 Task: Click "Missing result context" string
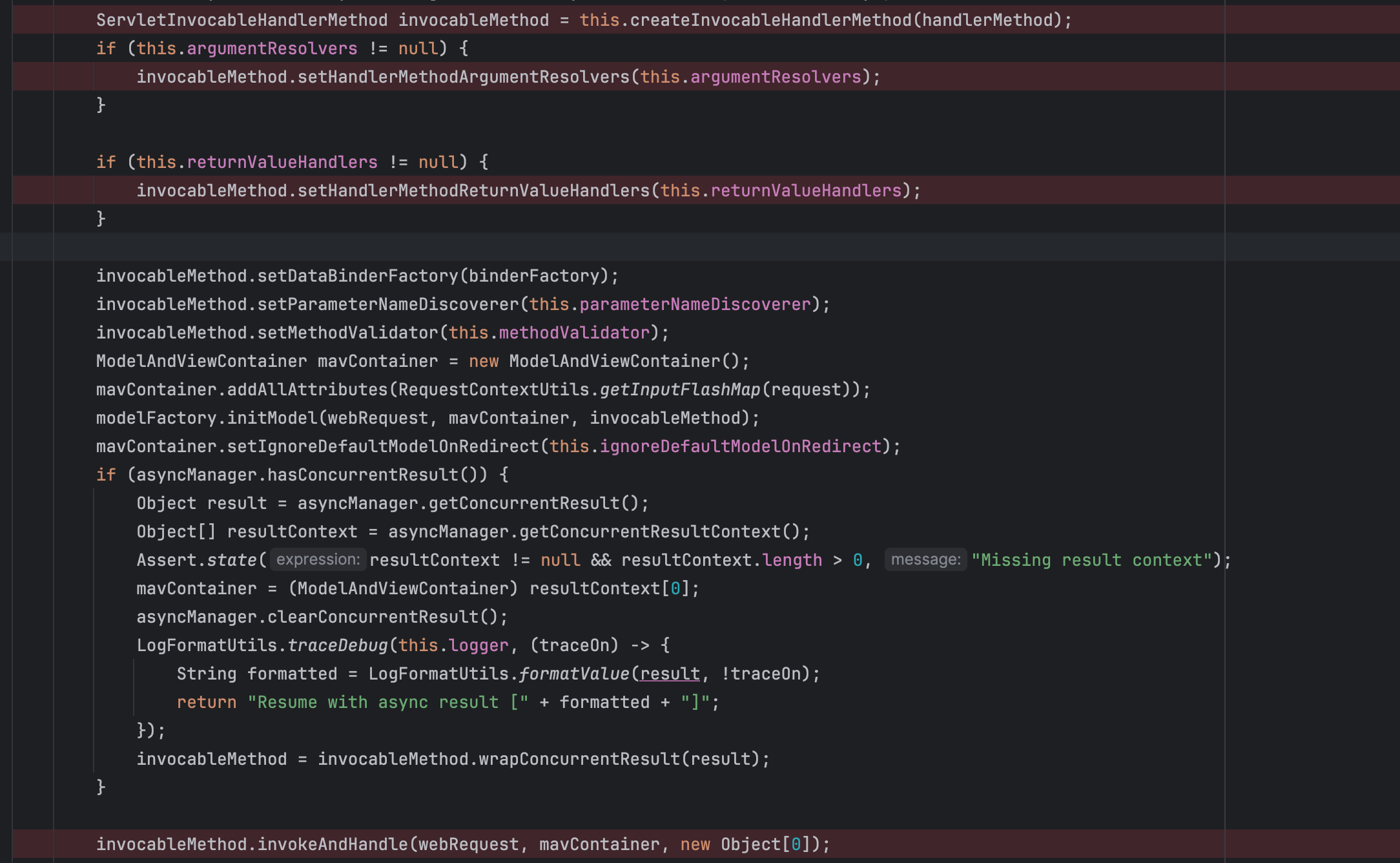[x=1092, y=560]
